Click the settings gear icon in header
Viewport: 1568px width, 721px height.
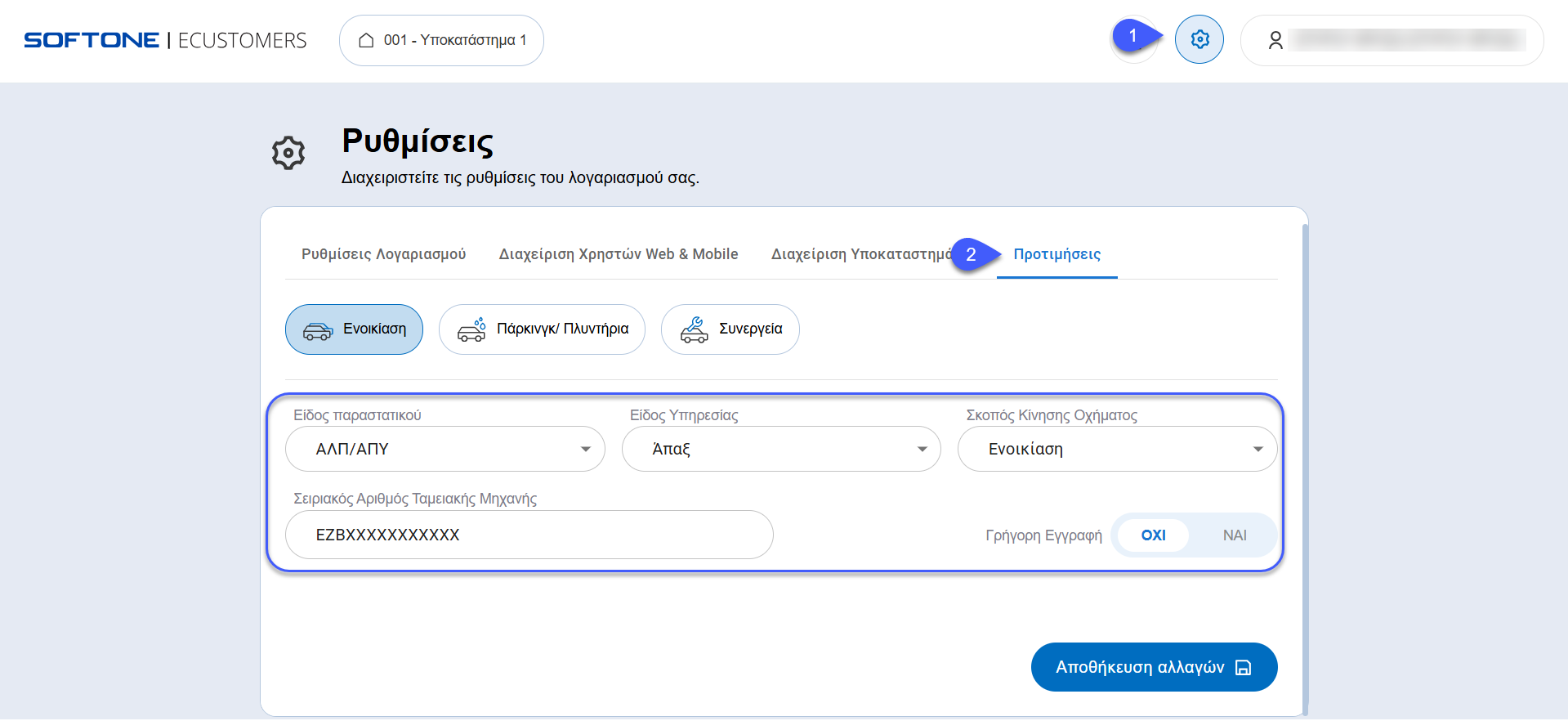point(1199,39)
